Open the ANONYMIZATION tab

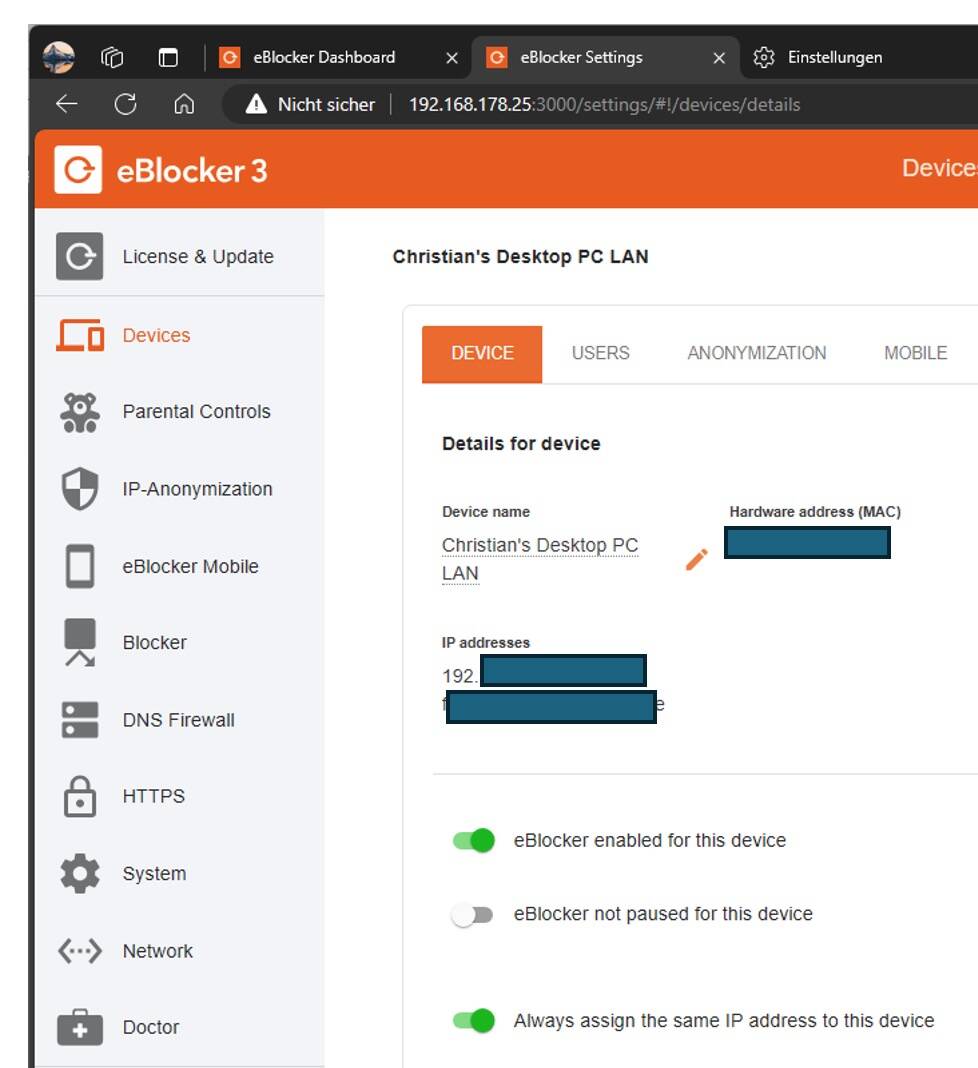[x=757, y=354]
